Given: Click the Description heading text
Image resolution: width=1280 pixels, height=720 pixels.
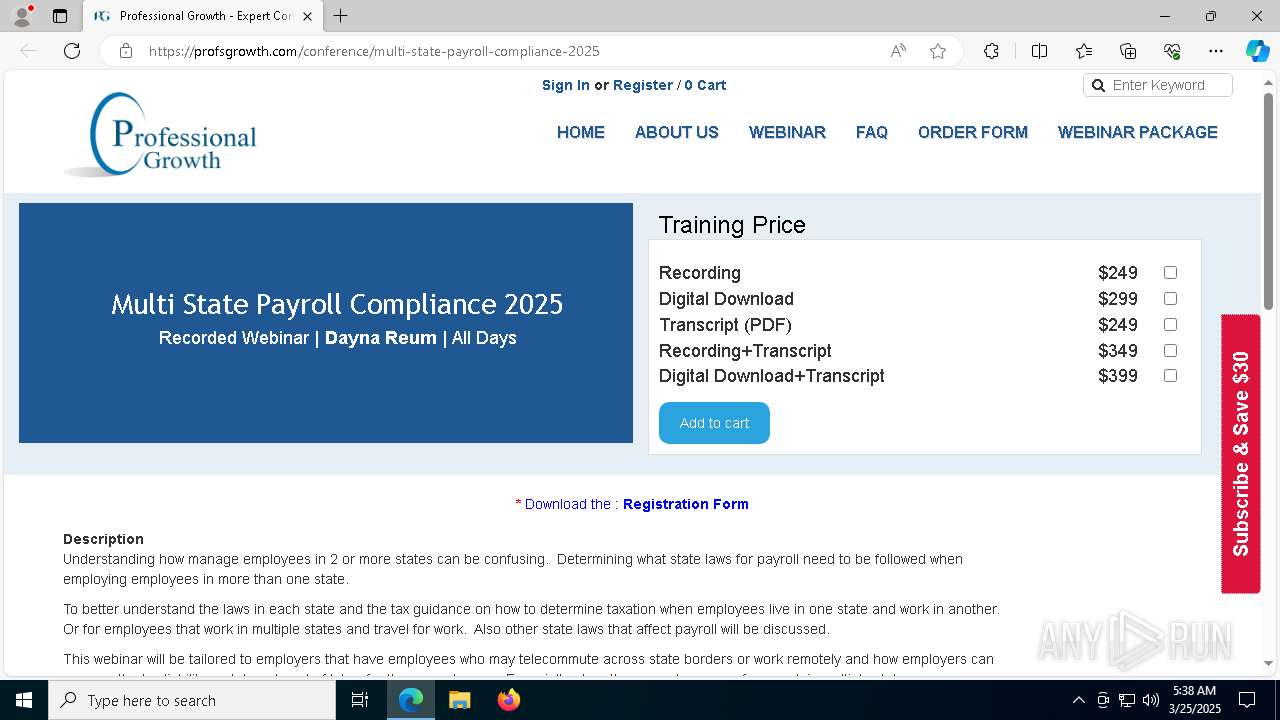Looking at the screenshot, I should coord(103,539).
